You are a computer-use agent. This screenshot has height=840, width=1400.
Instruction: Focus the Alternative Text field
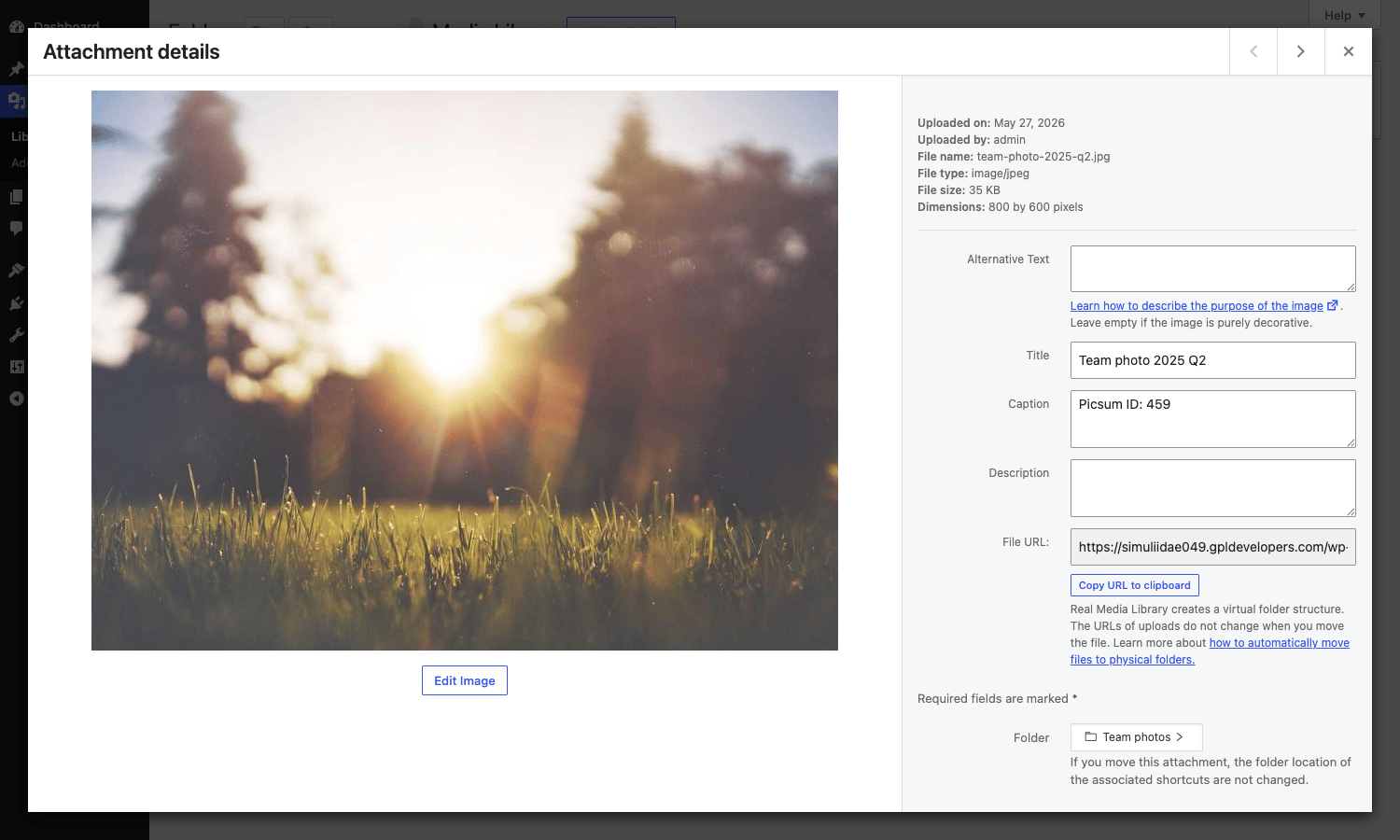(1212, 269)
